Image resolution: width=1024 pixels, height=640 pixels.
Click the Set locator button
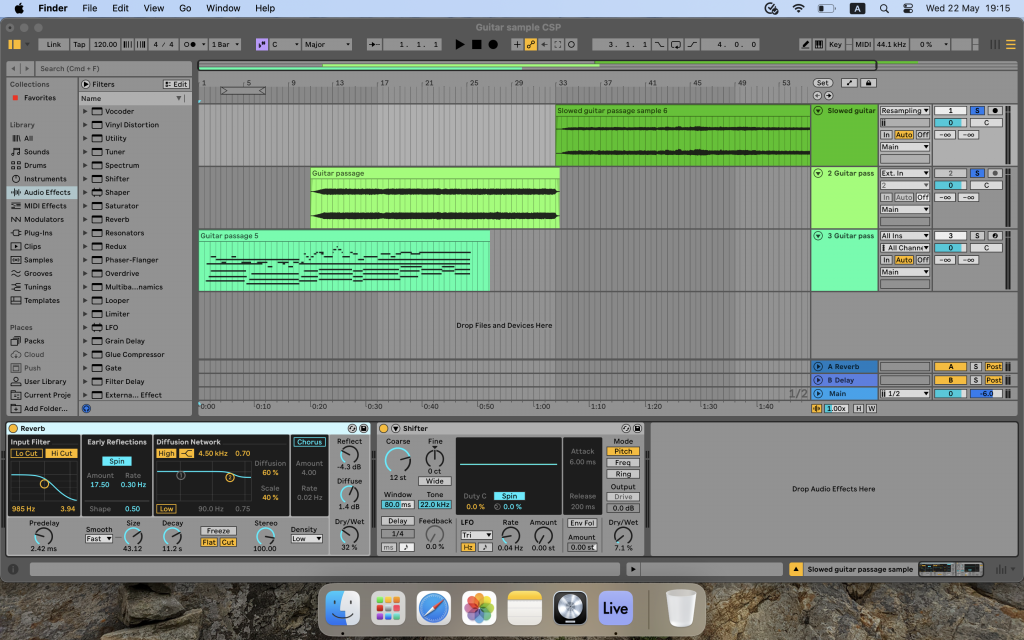point(823,83)
